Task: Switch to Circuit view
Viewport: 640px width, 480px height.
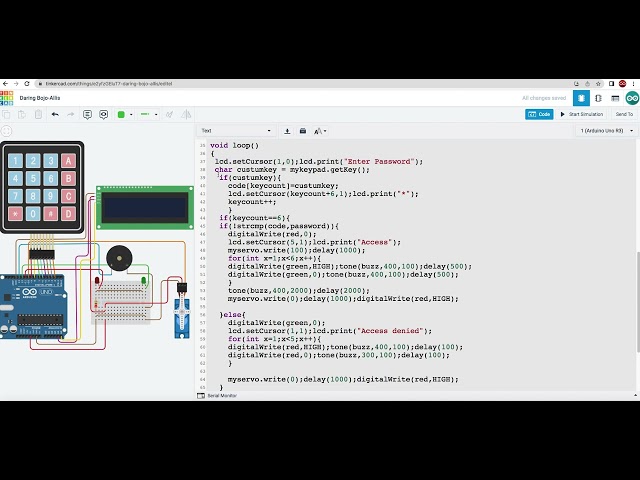Action: click(581, 98)
